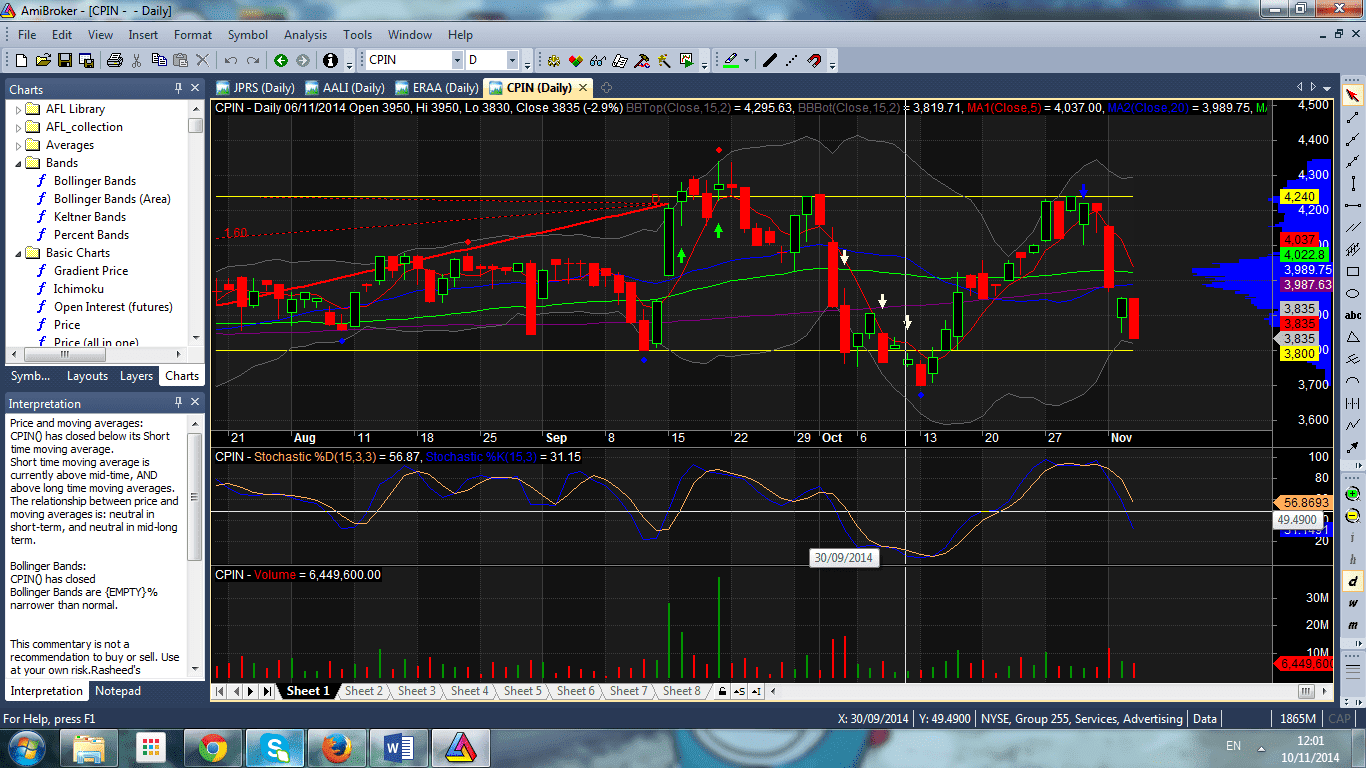Select the trend line drawing tool
Image resolution: width=1366 pixels, height=768 pixels.
[x=1353, y=118]
